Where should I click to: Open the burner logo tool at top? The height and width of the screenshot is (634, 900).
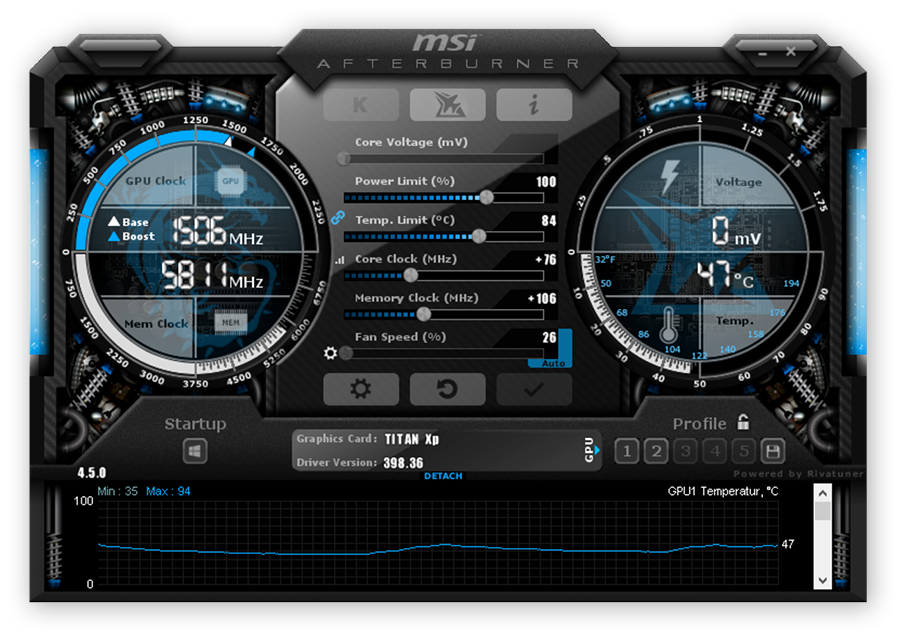[x=447, y=103]
